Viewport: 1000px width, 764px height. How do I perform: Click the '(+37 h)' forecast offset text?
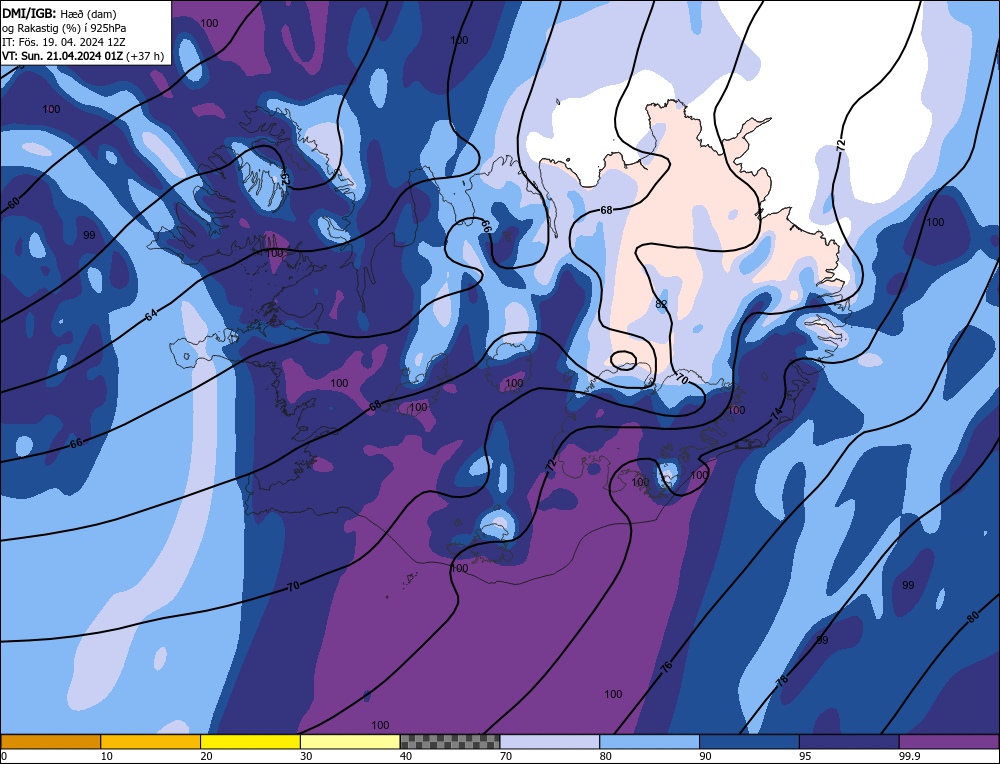[145, 56]
